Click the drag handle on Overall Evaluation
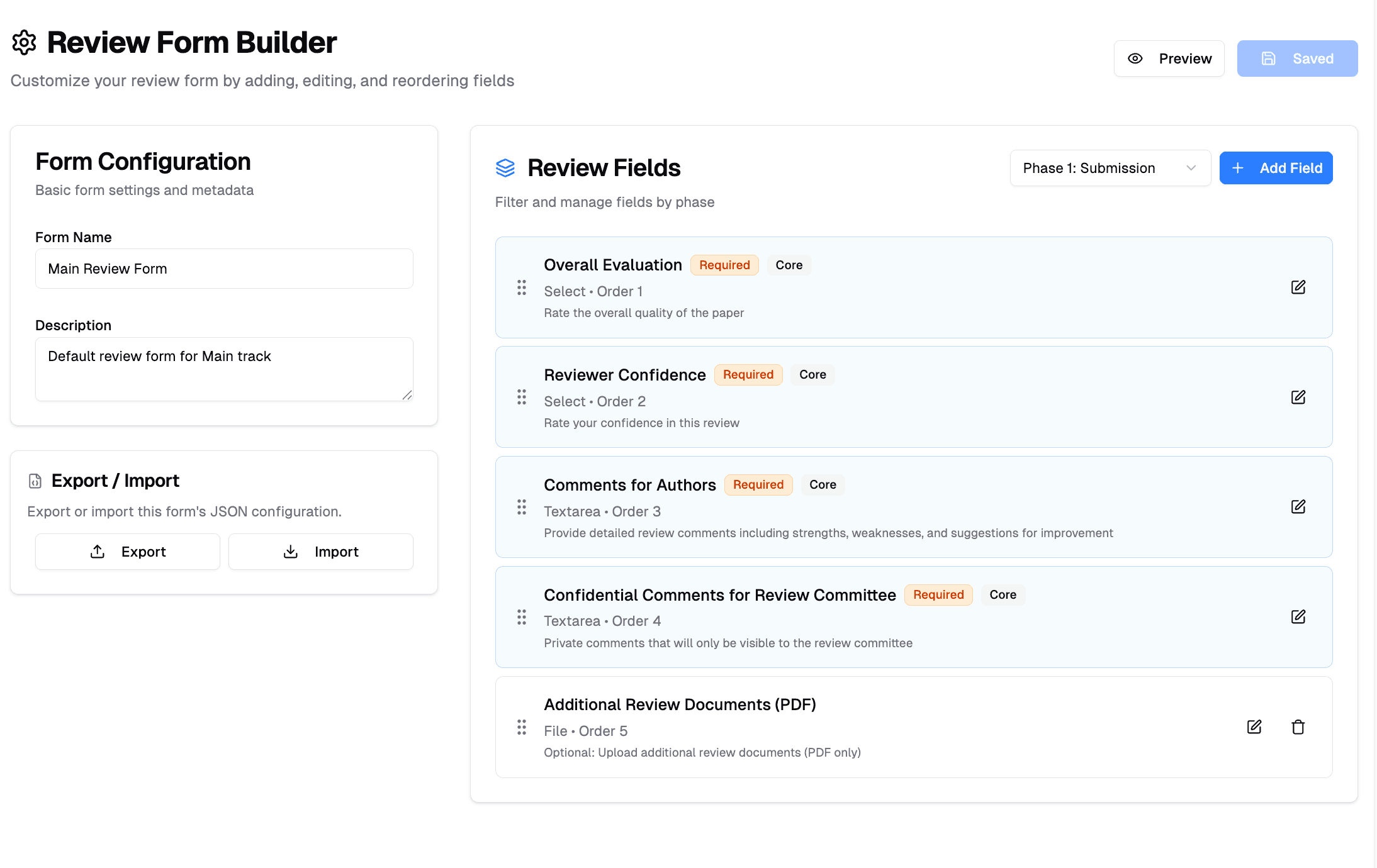This screenshot has height=868, width=1377. click(521, 288)
